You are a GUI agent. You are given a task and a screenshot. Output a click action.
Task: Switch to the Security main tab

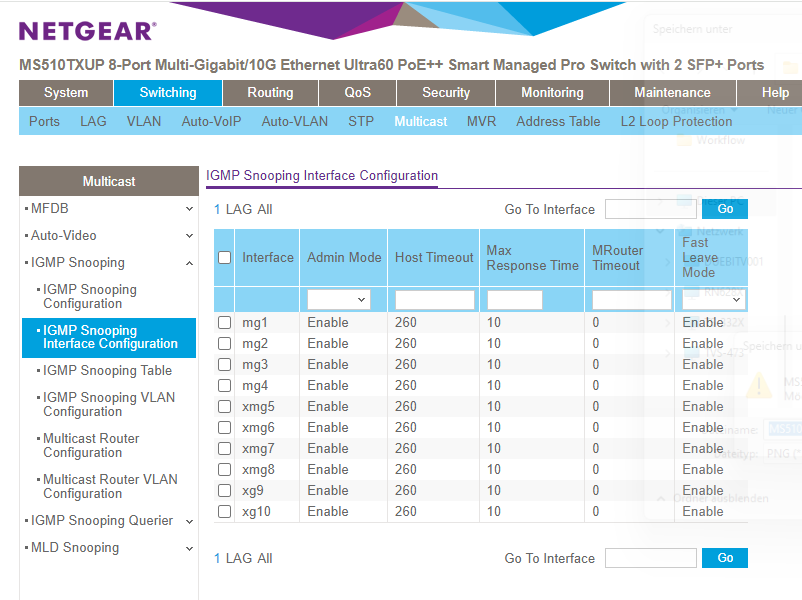coord(446,92)
